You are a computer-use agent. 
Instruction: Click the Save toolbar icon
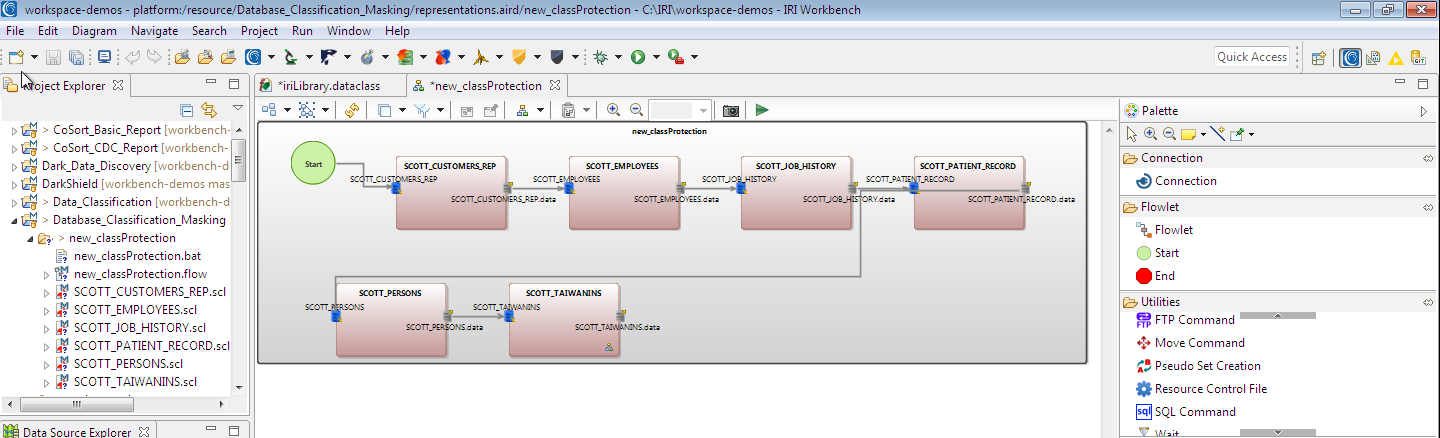[54, 57]
